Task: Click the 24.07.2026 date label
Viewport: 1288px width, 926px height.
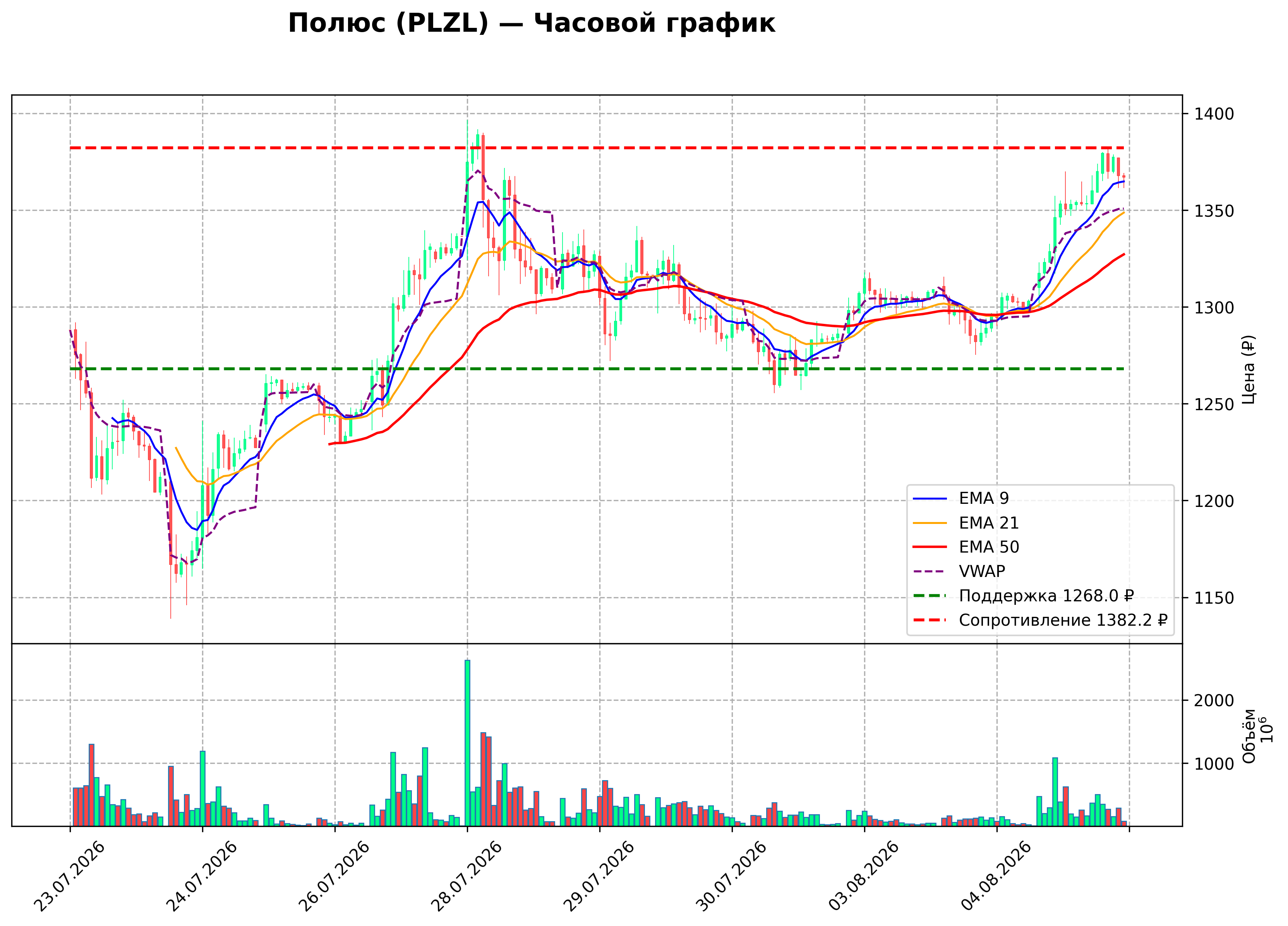Action: click(x=203, y=876)
